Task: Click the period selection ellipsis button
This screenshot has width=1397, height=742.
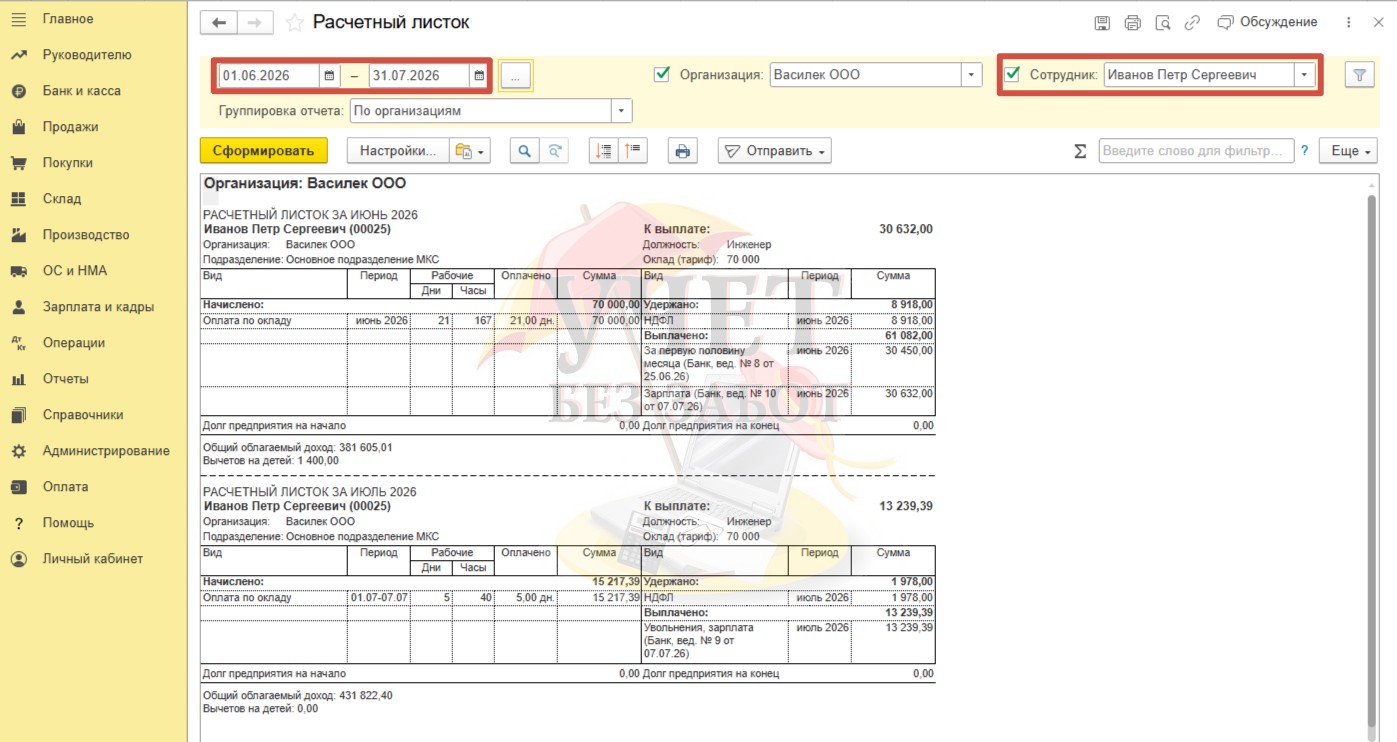Action: point(515,76)
